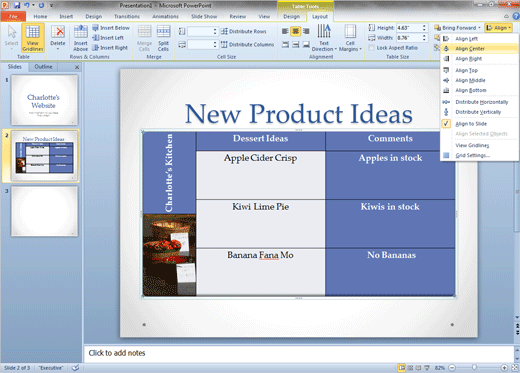
Task: Apply center text alignment icon
Action: (295, 31)
